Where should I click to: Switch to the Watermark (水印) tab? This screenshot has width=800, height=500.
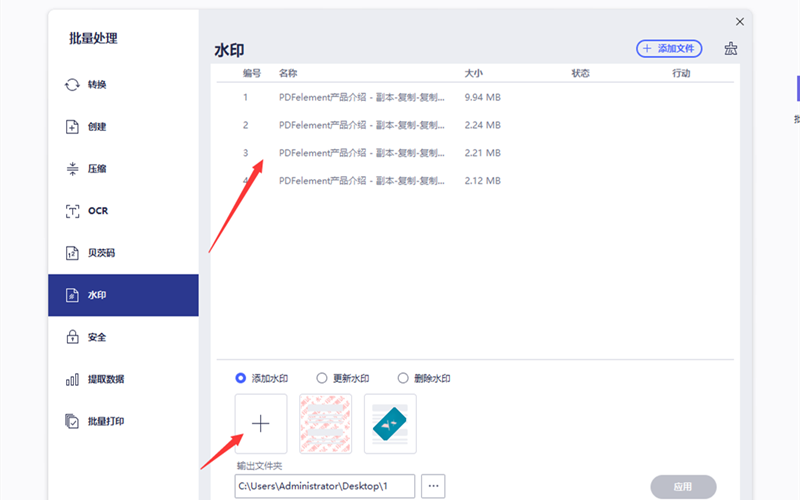(123, 295)
